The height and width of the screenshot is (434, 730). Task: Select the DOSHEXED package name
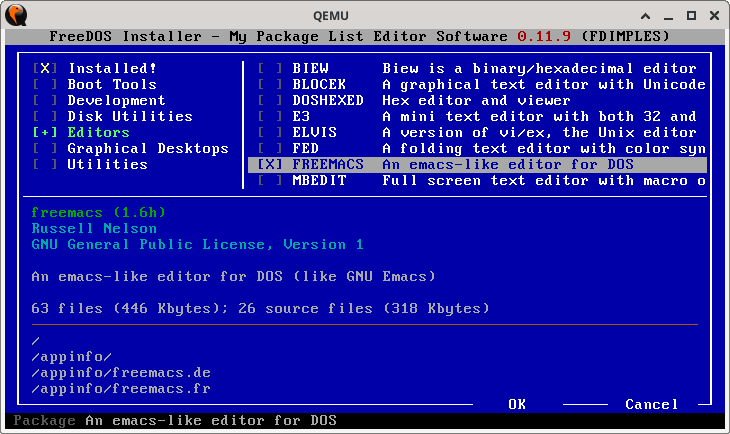(328, 100)
